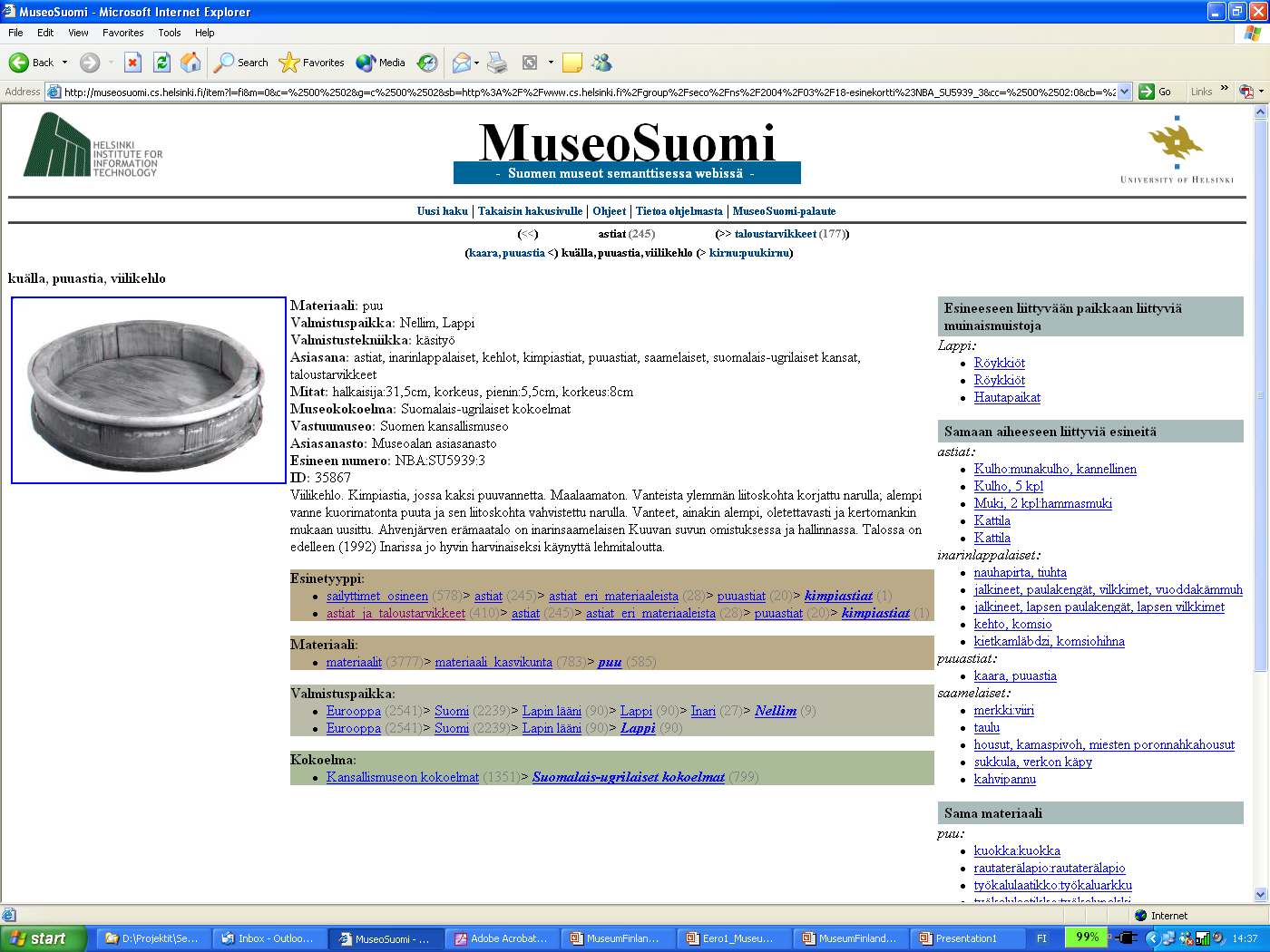This screenshot has width=1270, height=952.
Task: Click the vertical scrollbar up arrow
Action: pos(1260,112)
